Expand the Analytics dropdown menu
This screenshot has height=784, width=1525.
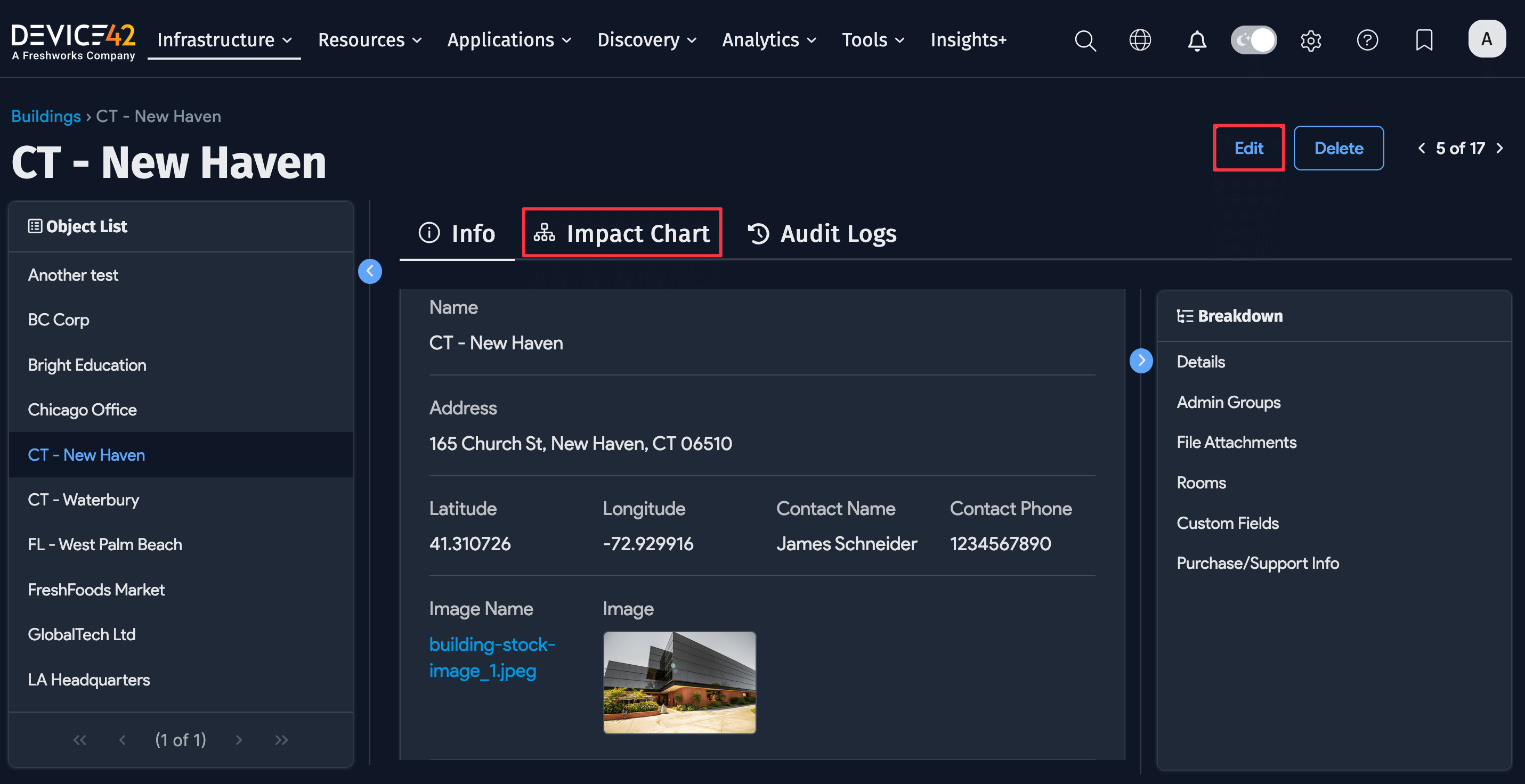768,40
